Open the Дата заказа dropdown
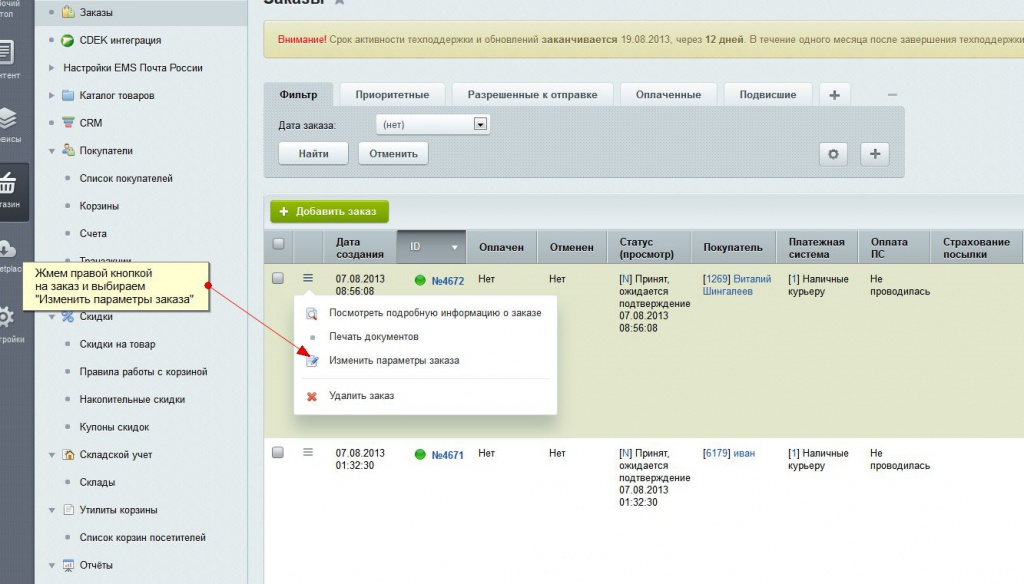The height and width of the screenshot is (584, 1024). (480, 125)
